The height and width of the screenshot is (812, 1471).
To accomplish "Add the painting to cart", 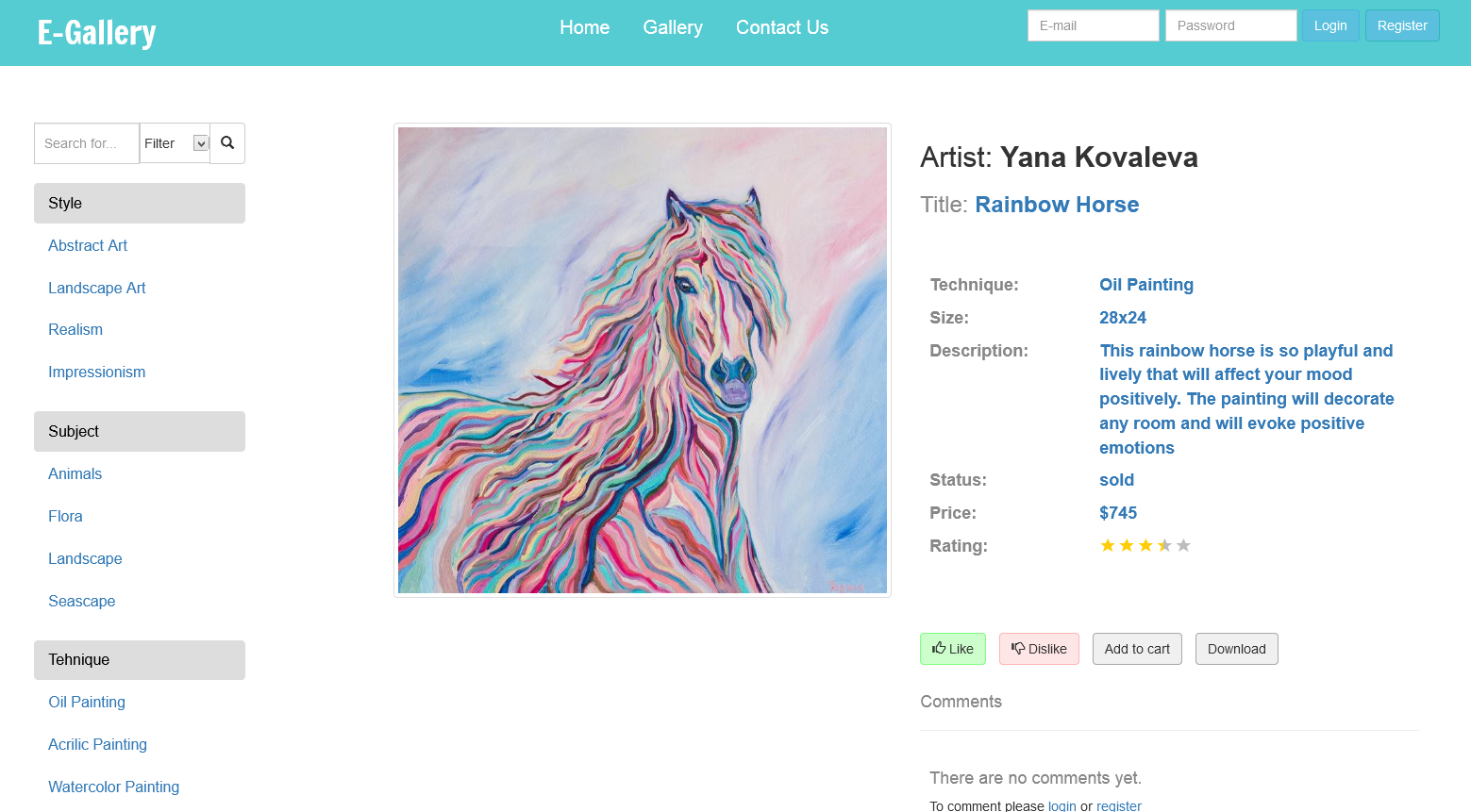I will [1137, 649].
